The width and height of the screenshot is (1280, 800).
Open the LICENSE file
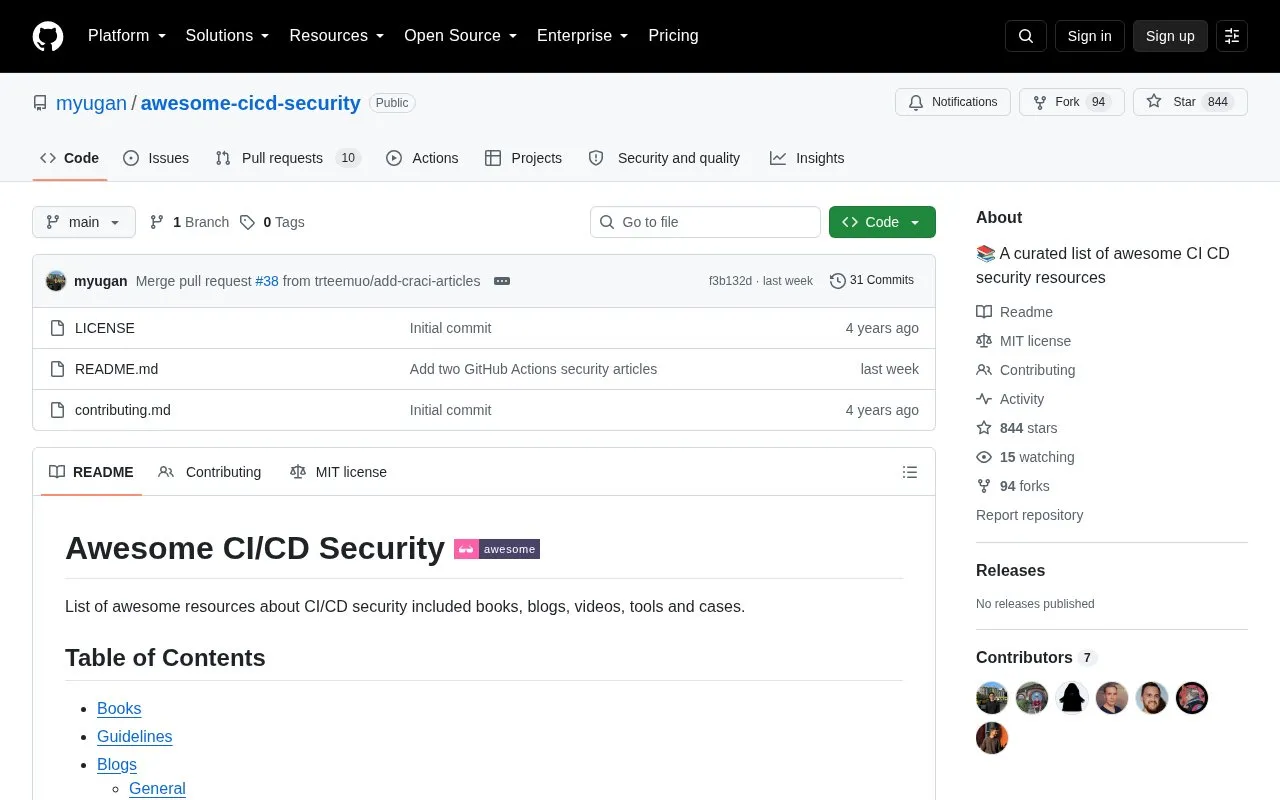tap(105, 328)
